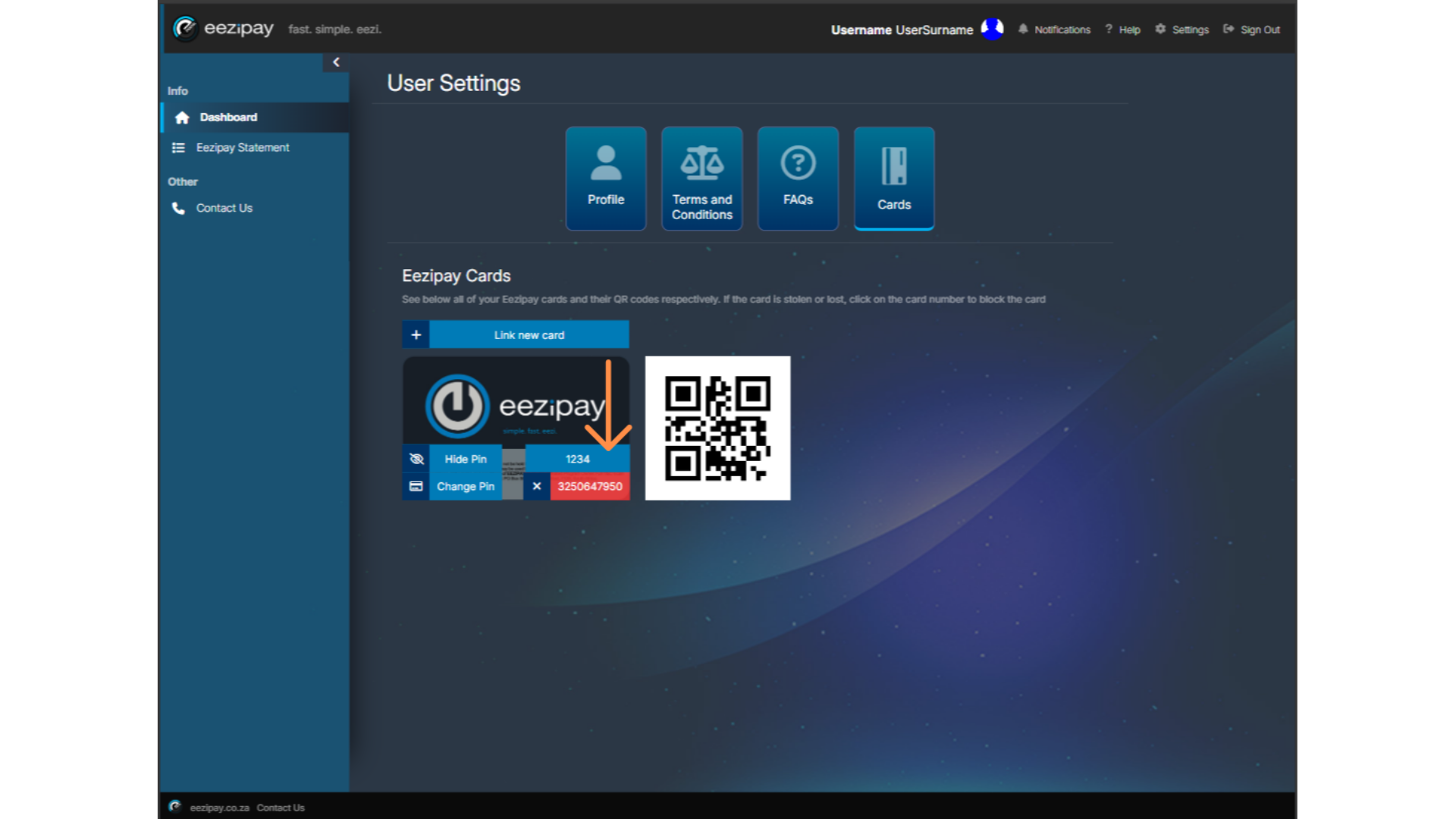The height and width of the screenshot is (819, 1456).
Task: Click the Sign Out arrow icon
Action: point(1228,29)
